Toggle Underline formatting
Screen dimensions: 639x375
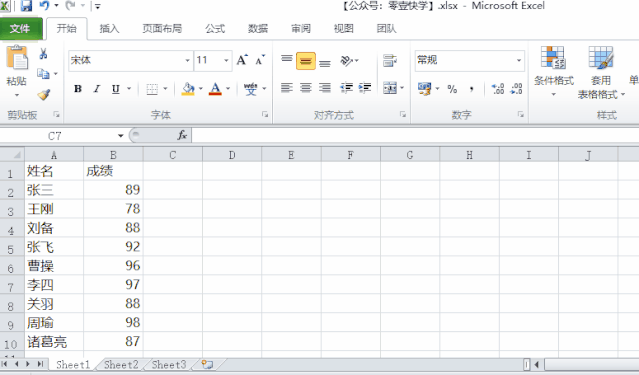point(116,89)
